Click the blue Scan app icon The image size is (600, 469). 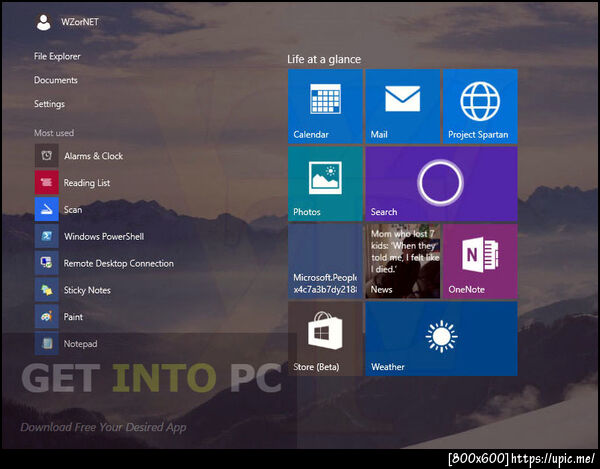[47, 209]
